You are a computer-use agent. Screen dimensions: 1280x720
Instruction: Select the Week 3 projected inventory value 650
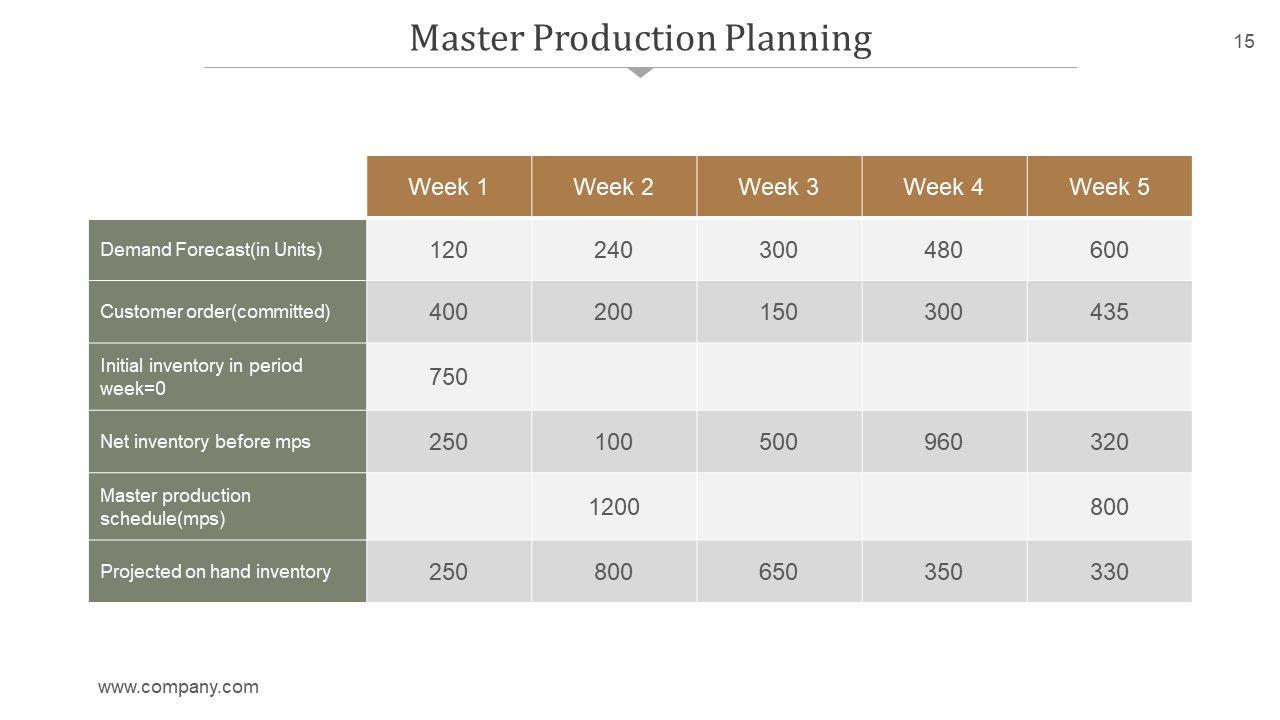(778, 572)
